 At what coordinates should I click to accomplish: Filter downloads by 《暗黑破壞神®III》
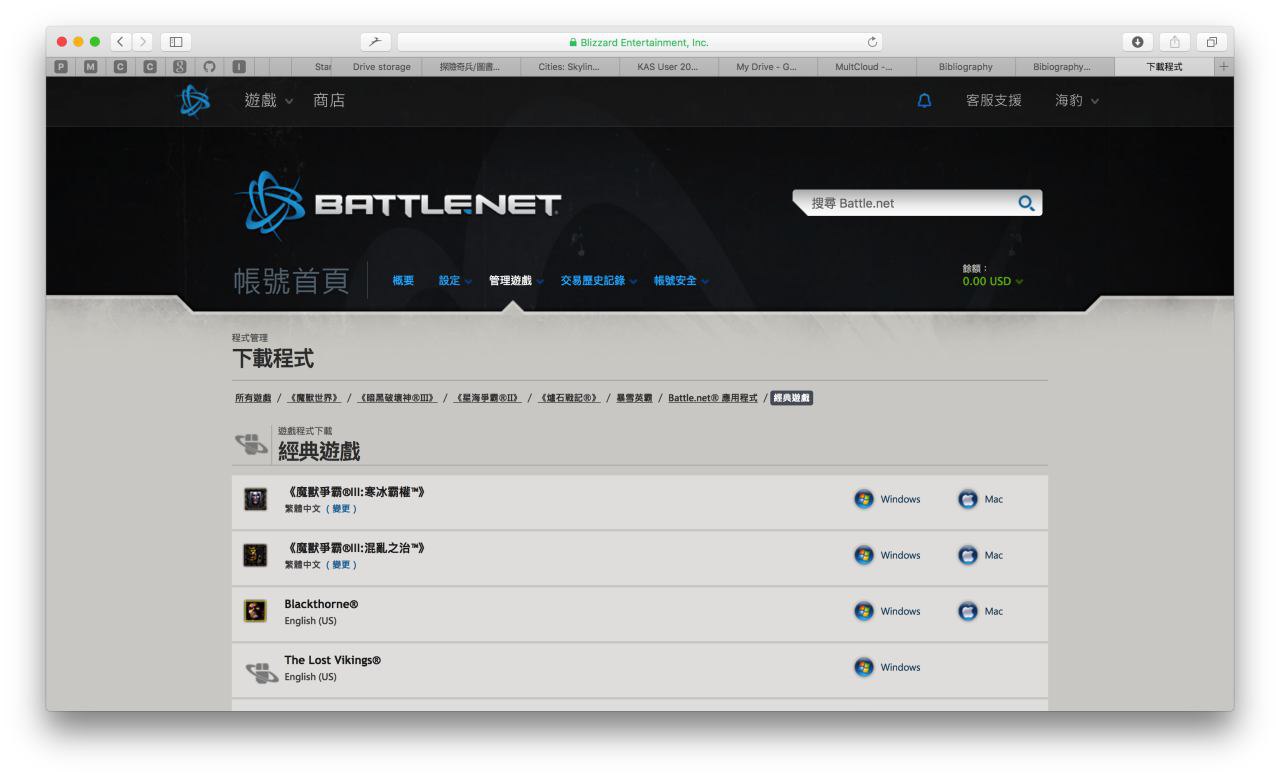click(397, 398)
